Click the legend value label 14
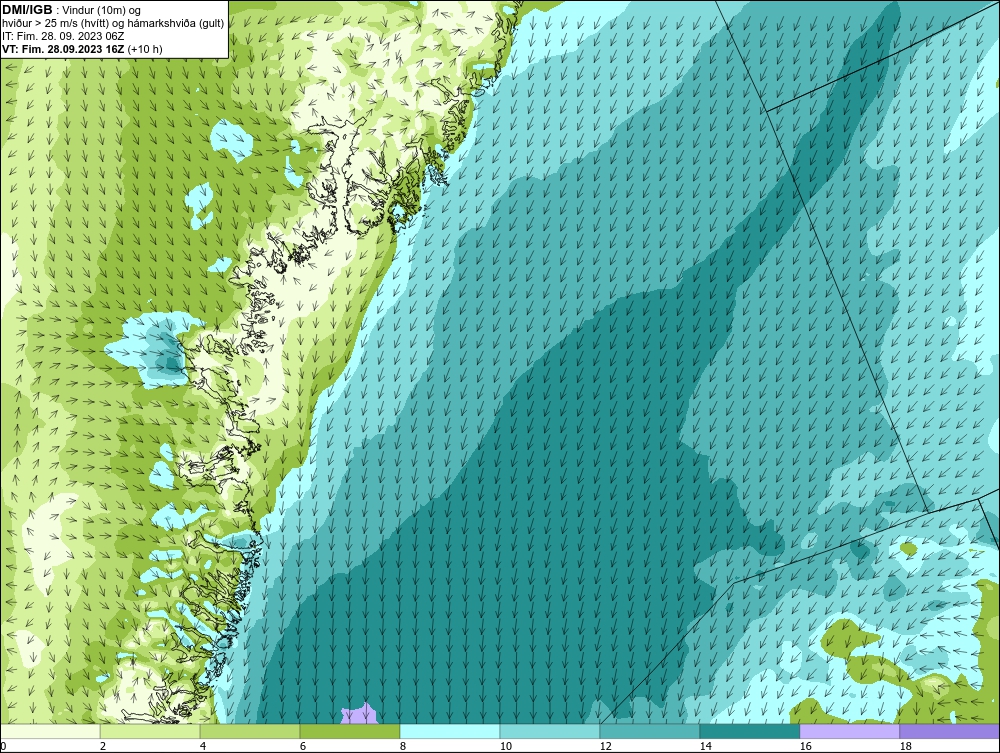 click(x=705, y=746)
